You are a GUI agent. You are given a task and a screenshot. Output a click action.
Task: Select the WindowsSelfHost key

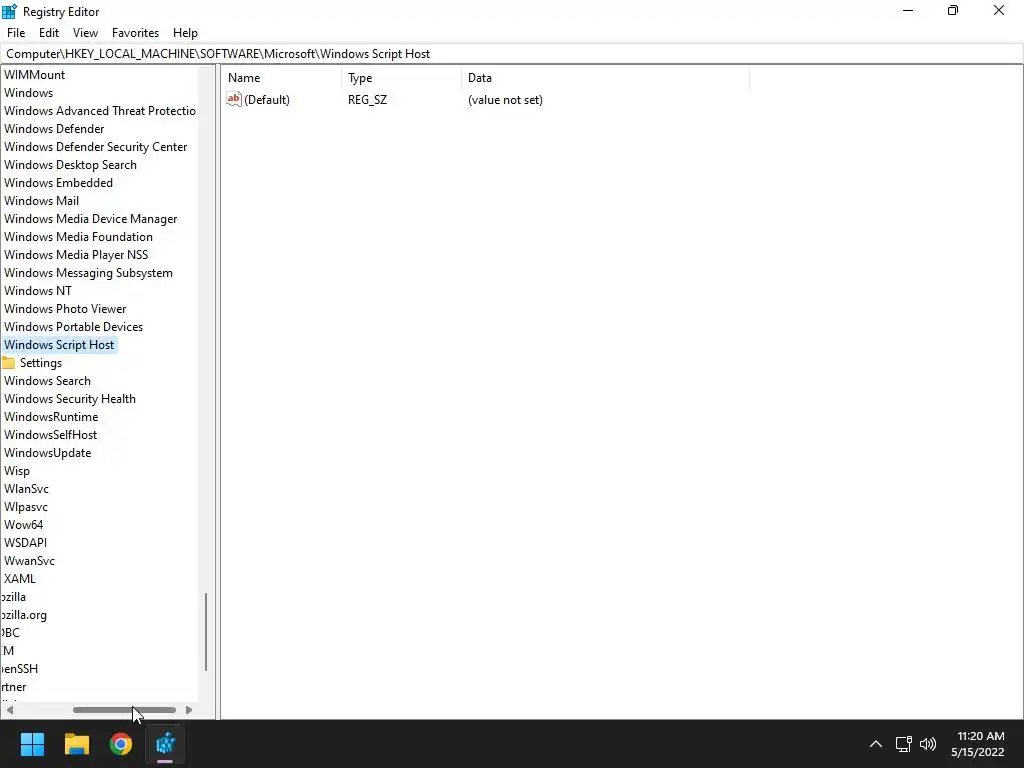tap(50, 434)
